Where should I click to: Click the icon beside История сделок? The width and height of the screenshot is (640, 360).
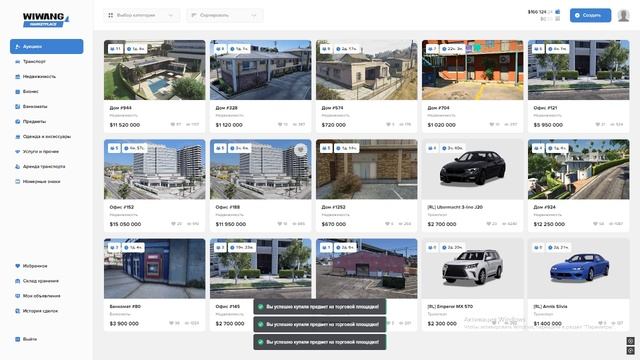[x=18, y=311]
